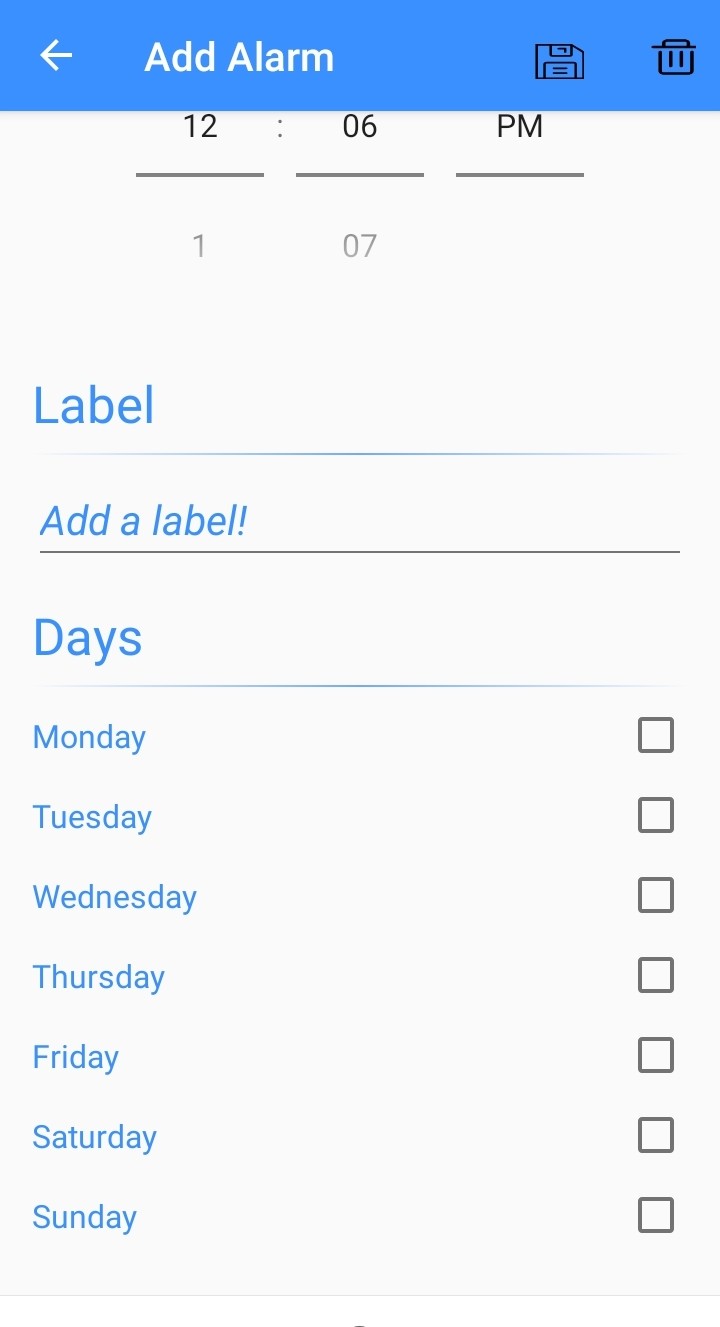The height and width of the screenshot is (1327, 720).
Task: Enable the Monday checkbox
Action: click(656, 735)
